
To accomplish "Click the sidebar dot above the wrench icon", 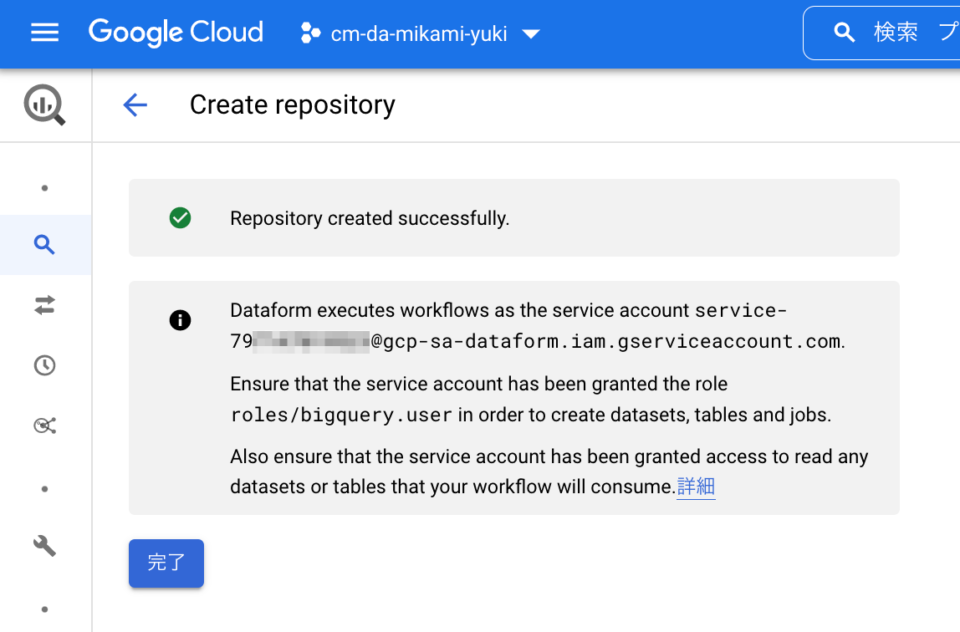I will pyautogui.click(x=45, y=489).
